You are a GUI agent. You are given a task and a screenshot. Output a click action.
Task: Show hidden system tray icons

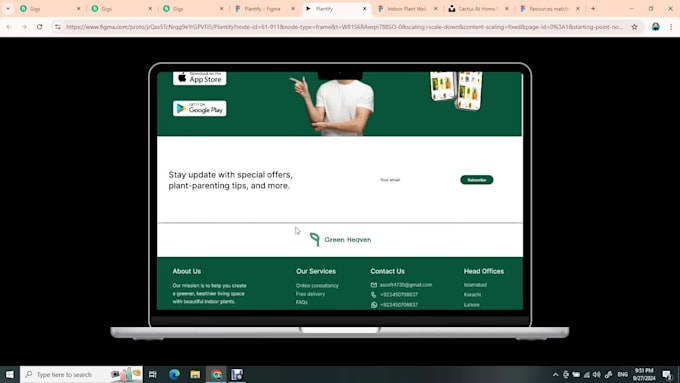pyautogui.click(x=556, y=374)
